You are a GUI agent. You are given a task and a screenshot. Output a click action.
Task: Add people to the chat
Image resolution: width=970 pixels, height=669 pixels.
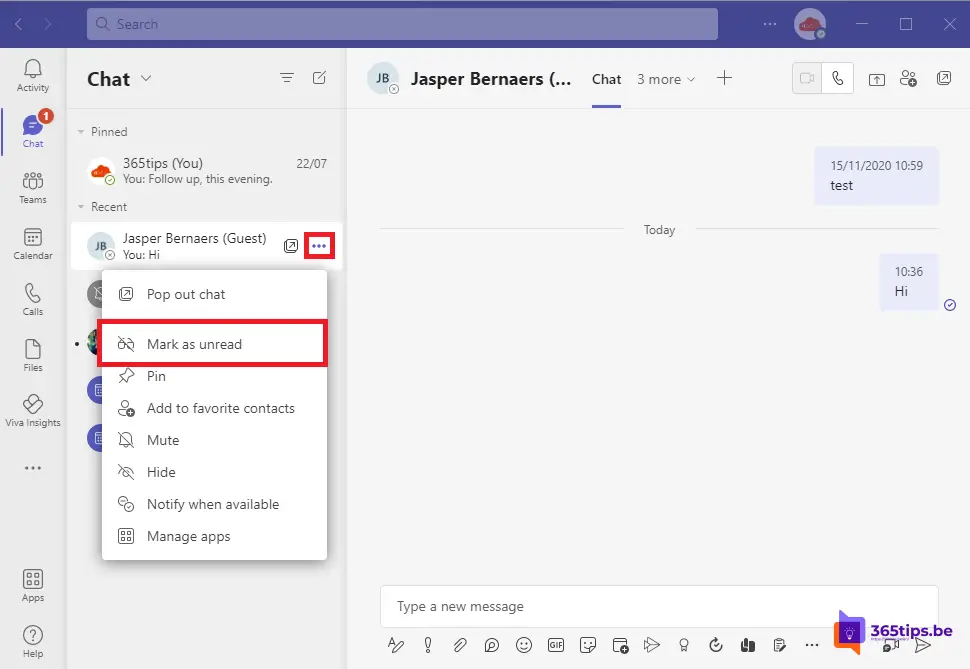[908, 78]
